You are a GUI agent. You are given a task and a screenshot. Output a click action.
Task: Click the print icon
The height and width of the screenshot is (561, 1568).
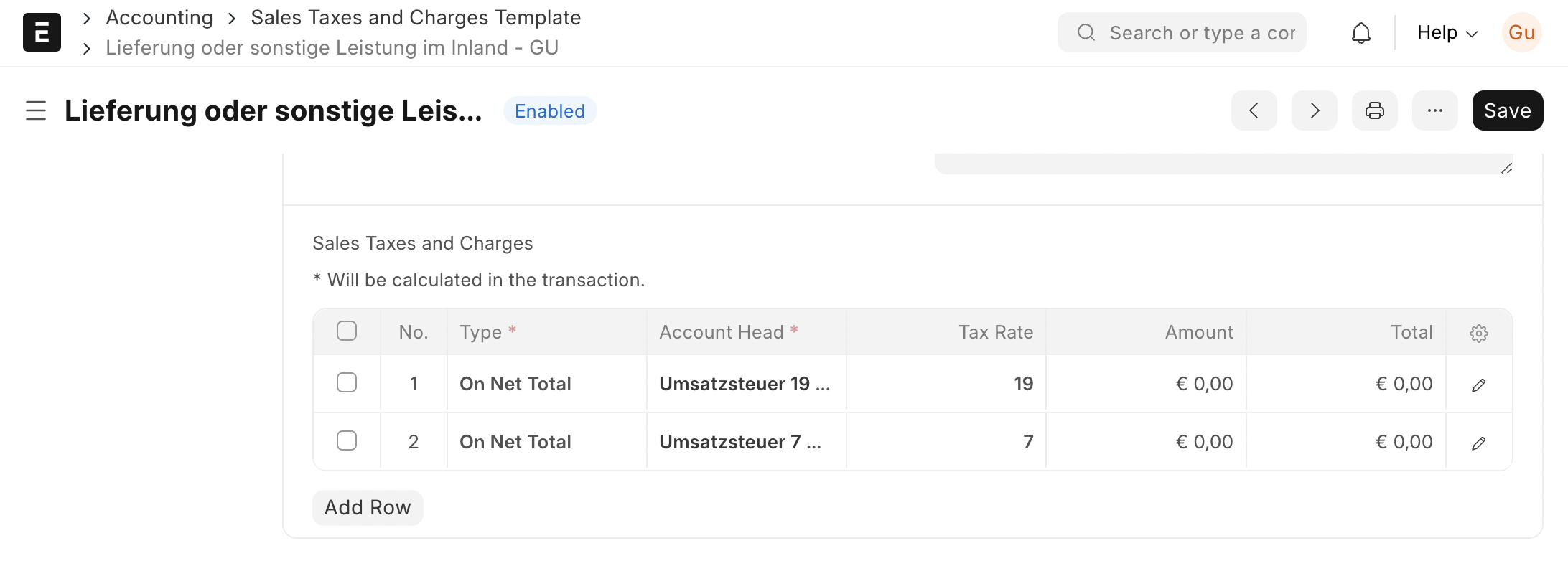[x=1374, y=110]
